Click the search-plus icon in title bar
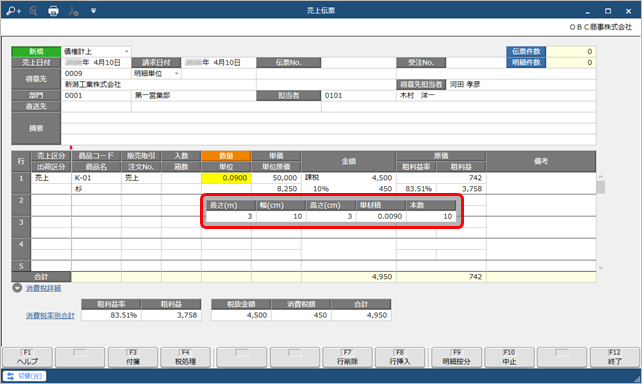The height and width of the screenshot is (384, 642). [14, 11]
